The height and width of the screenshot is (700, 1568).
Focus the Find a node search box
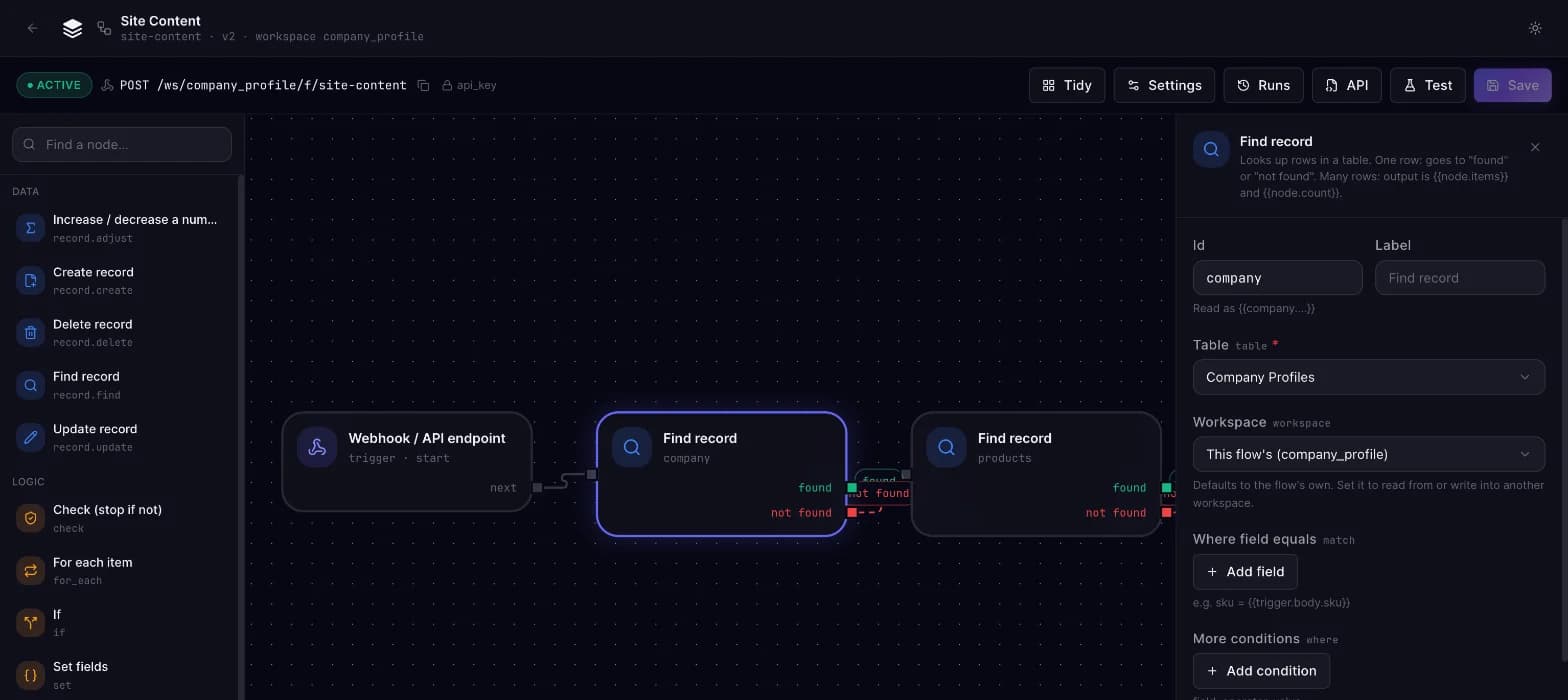click(x=122, y=144)
